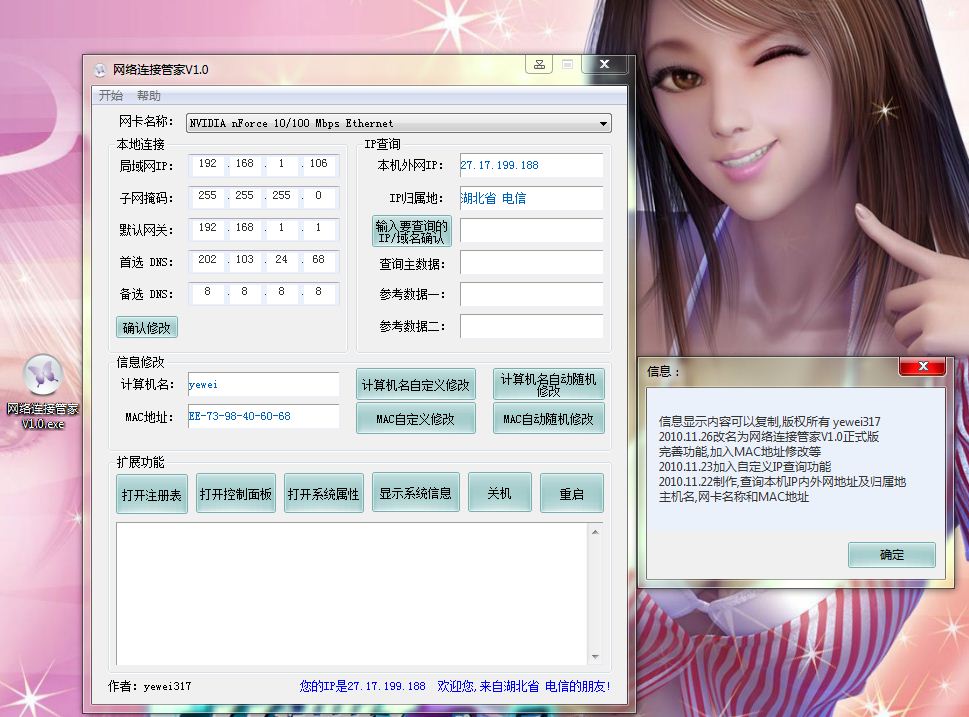
Task: Click the 备选 DNS field
Action: [263, 293]
